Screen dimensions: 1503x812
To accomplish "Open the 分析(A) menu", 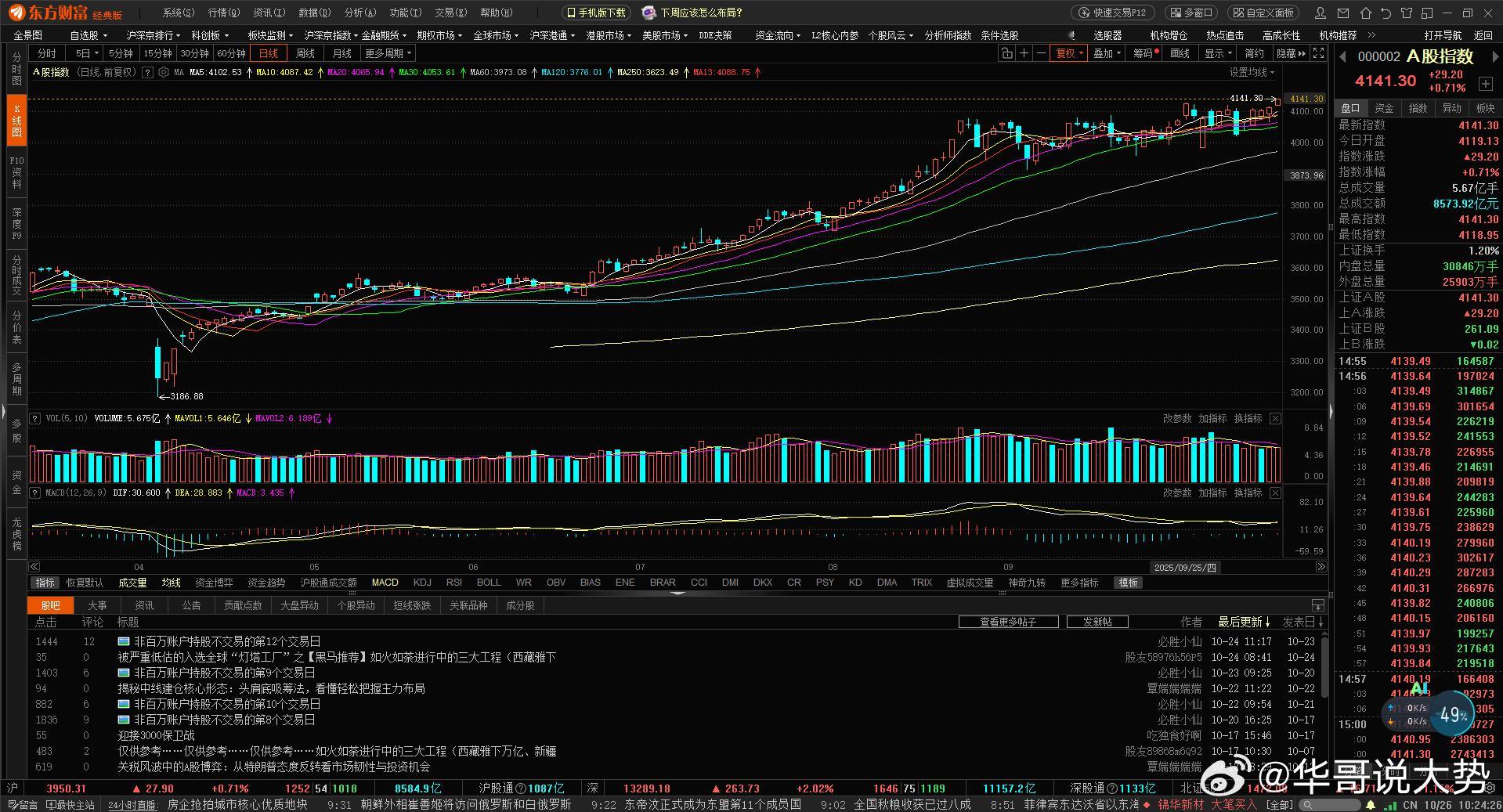I will 360,13.
